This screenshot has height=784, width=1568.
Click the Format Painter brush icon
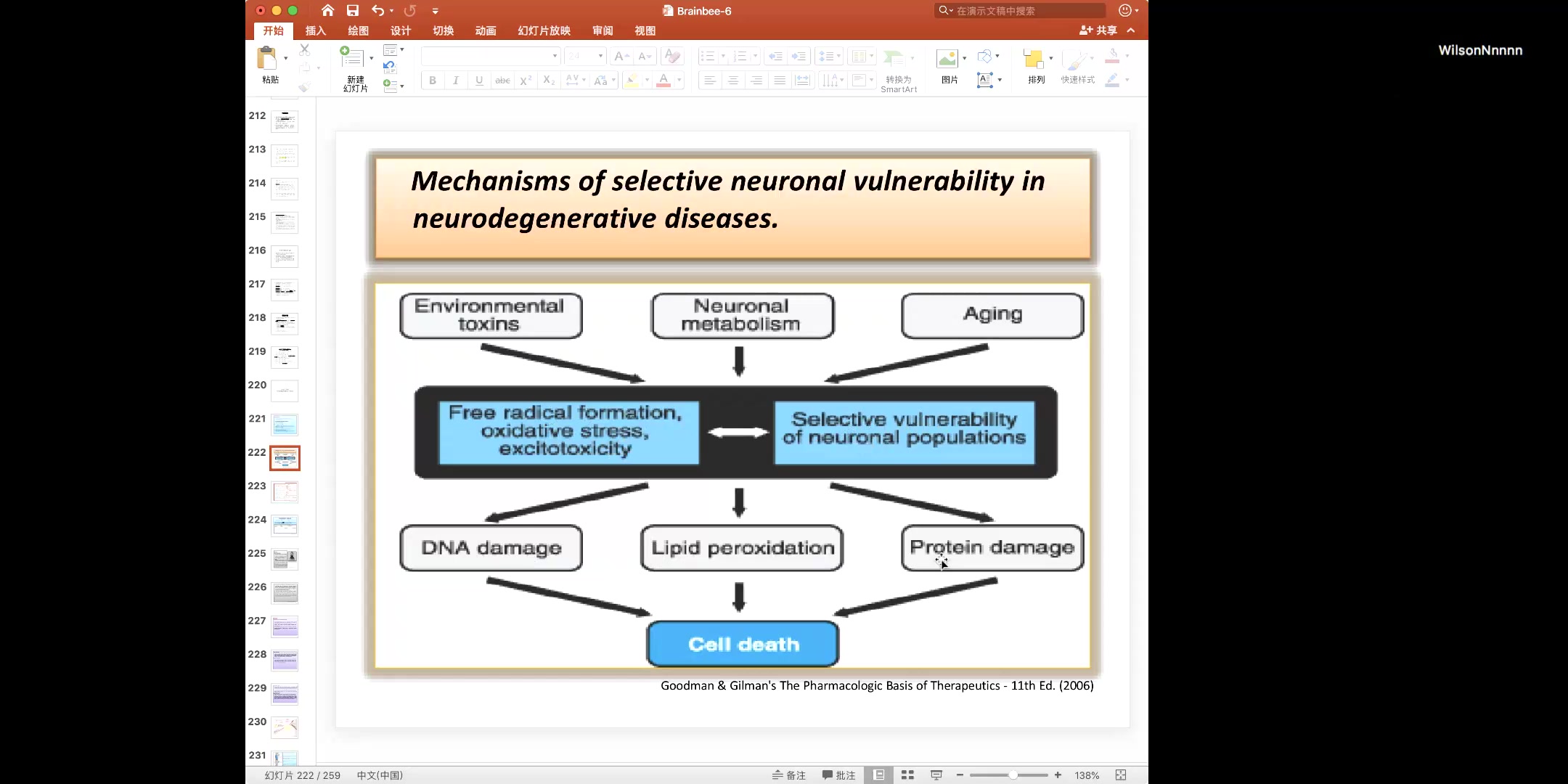click(305, 86)
